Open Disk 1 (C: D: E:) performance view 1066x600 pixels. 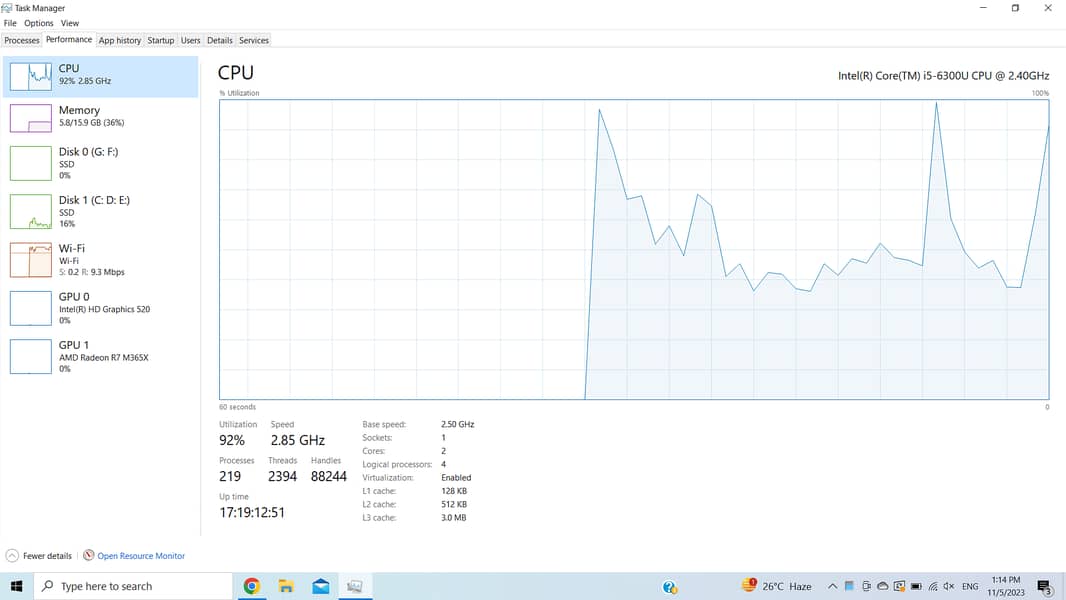click(x=30, y=211)
